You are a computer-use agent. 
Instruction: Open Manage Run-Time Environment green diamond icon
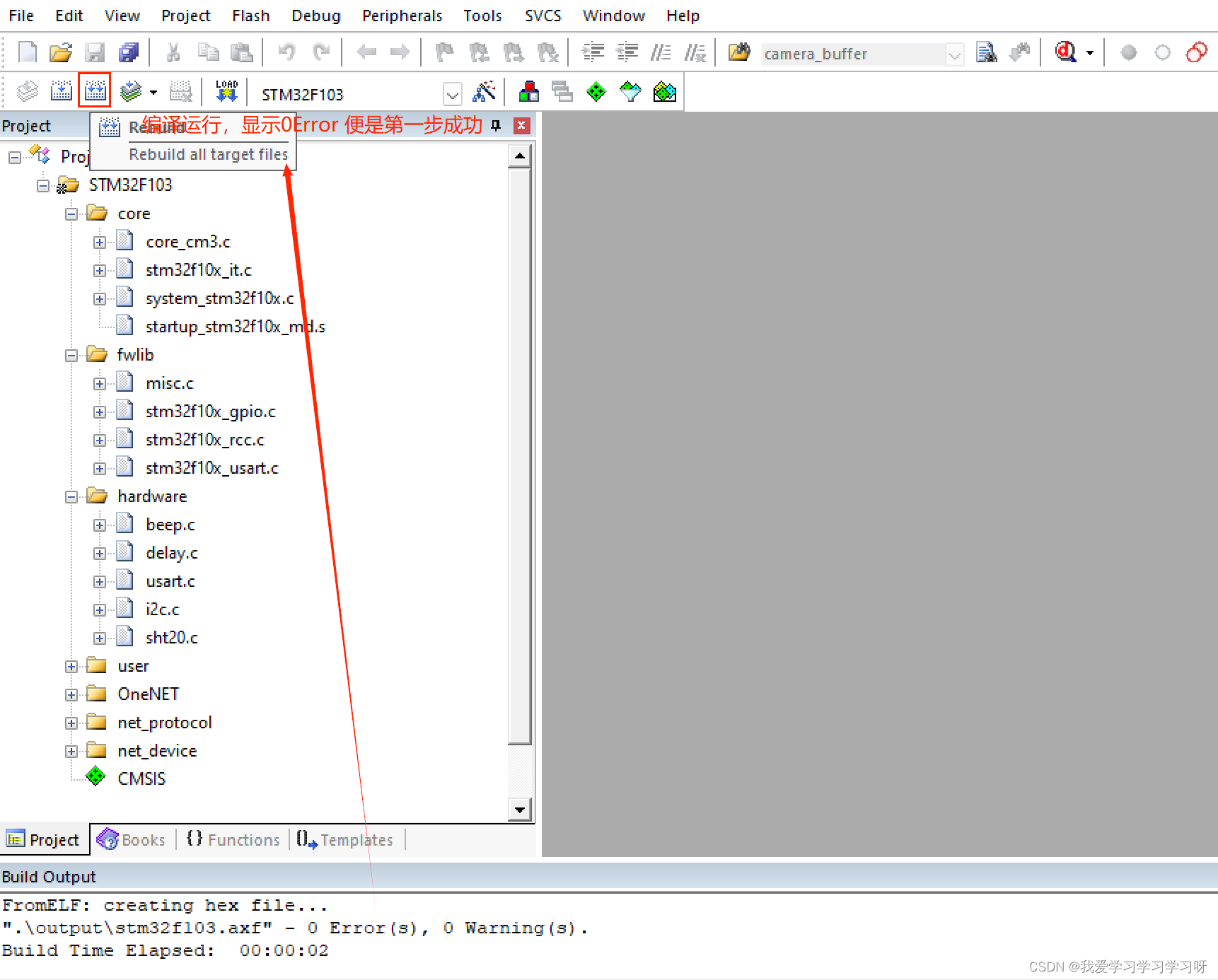pos(596,91)
